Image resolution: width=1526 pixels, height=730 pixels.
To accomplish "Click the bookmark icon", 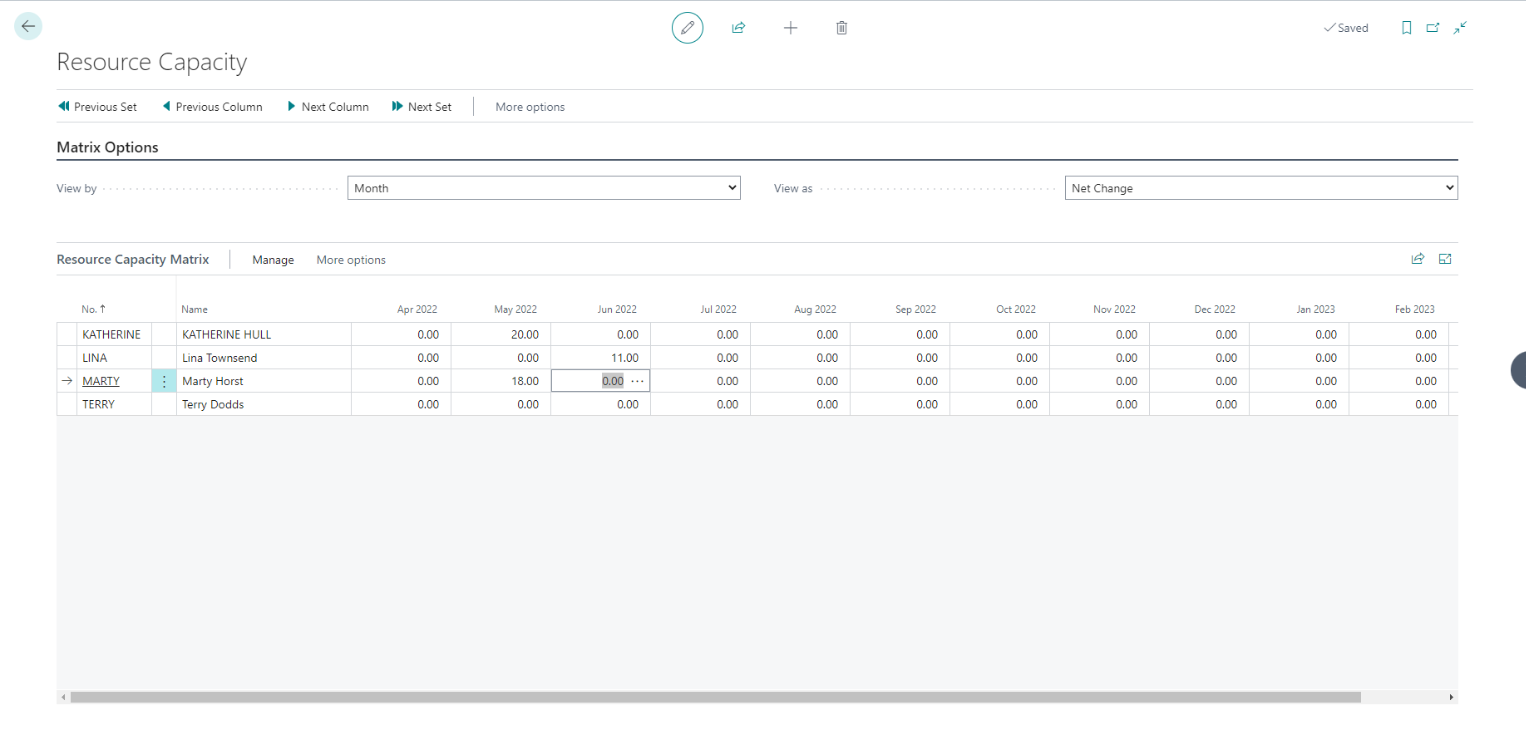I will pyautogui.click(x=1406, y=28).
